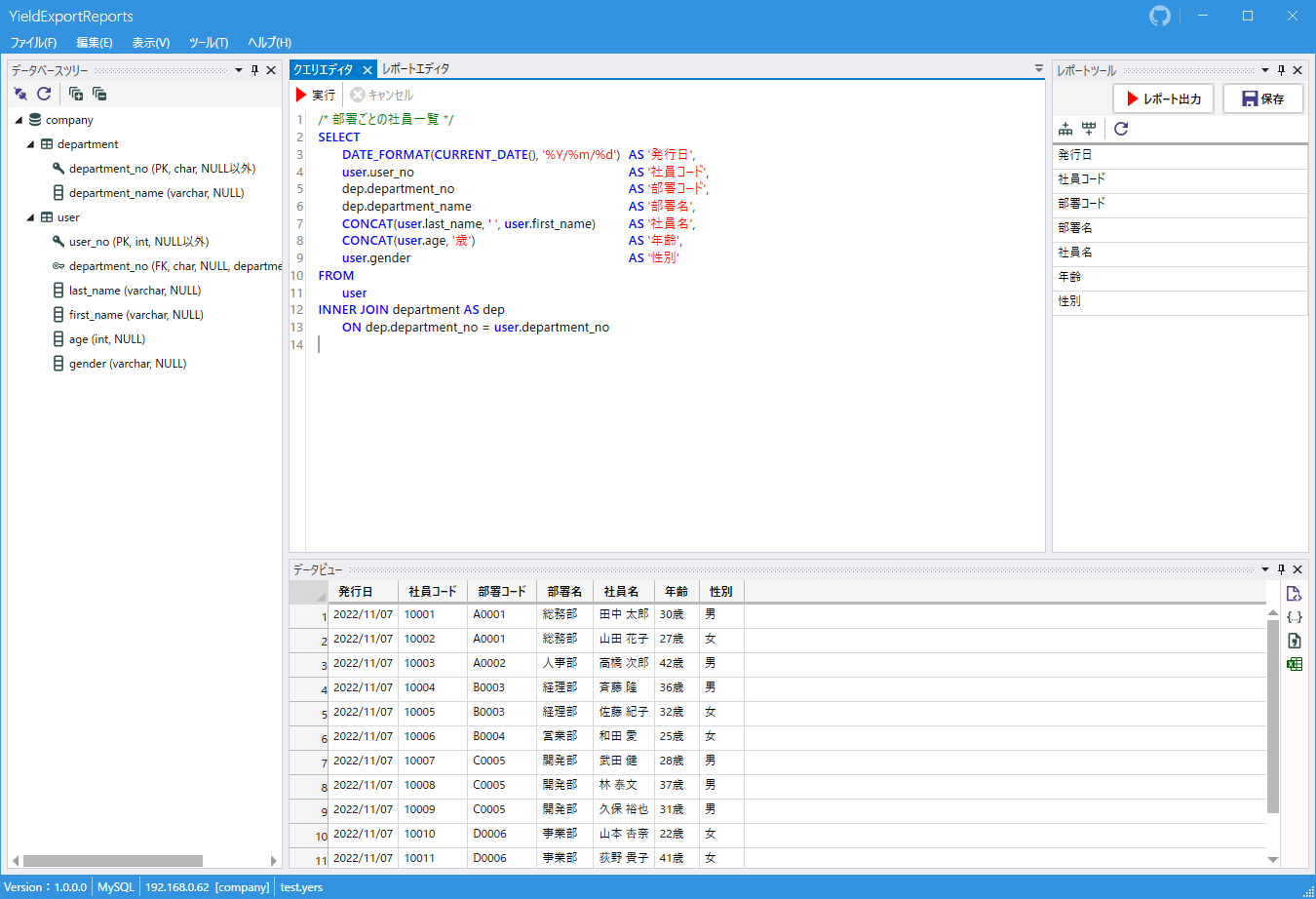The width and height of the screenshot is (1316, 899).
Task: Click the レポート出力 button
Action: (x=1163, y=98)
